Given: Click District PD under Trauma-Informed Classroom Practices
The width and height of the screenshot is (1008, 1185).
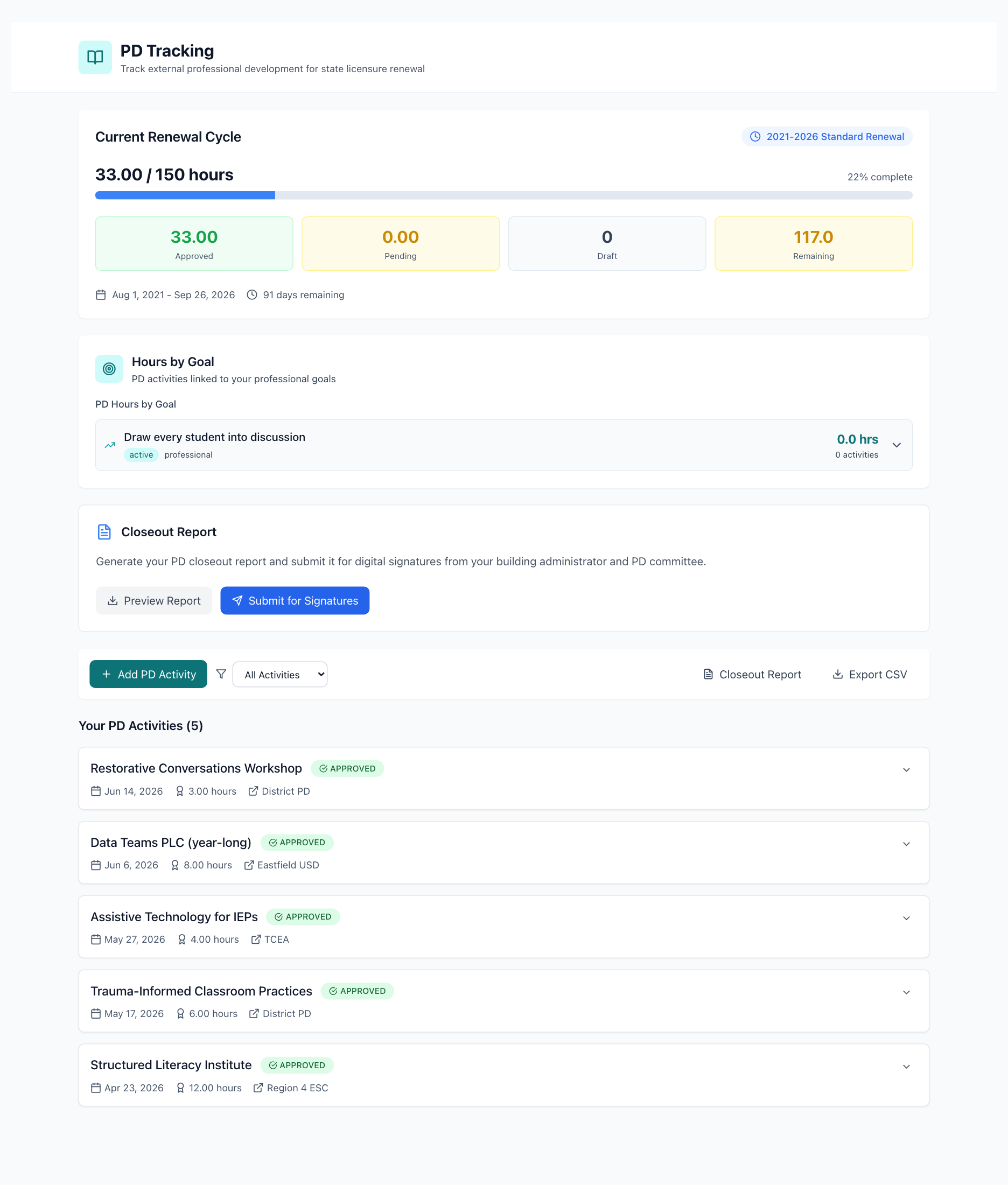Looking at the screenshot, I should [287, 1014].
